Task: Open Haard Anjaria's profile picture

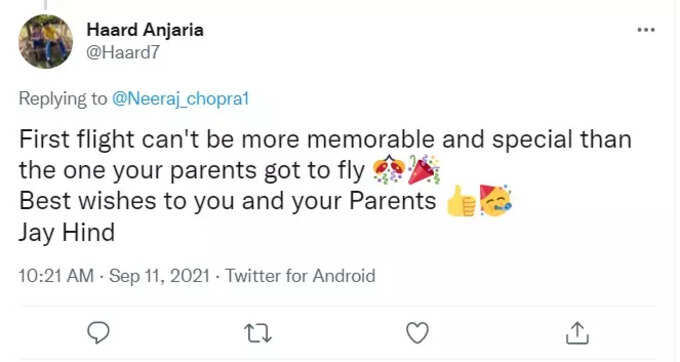Action: click(x=46, y=41)
